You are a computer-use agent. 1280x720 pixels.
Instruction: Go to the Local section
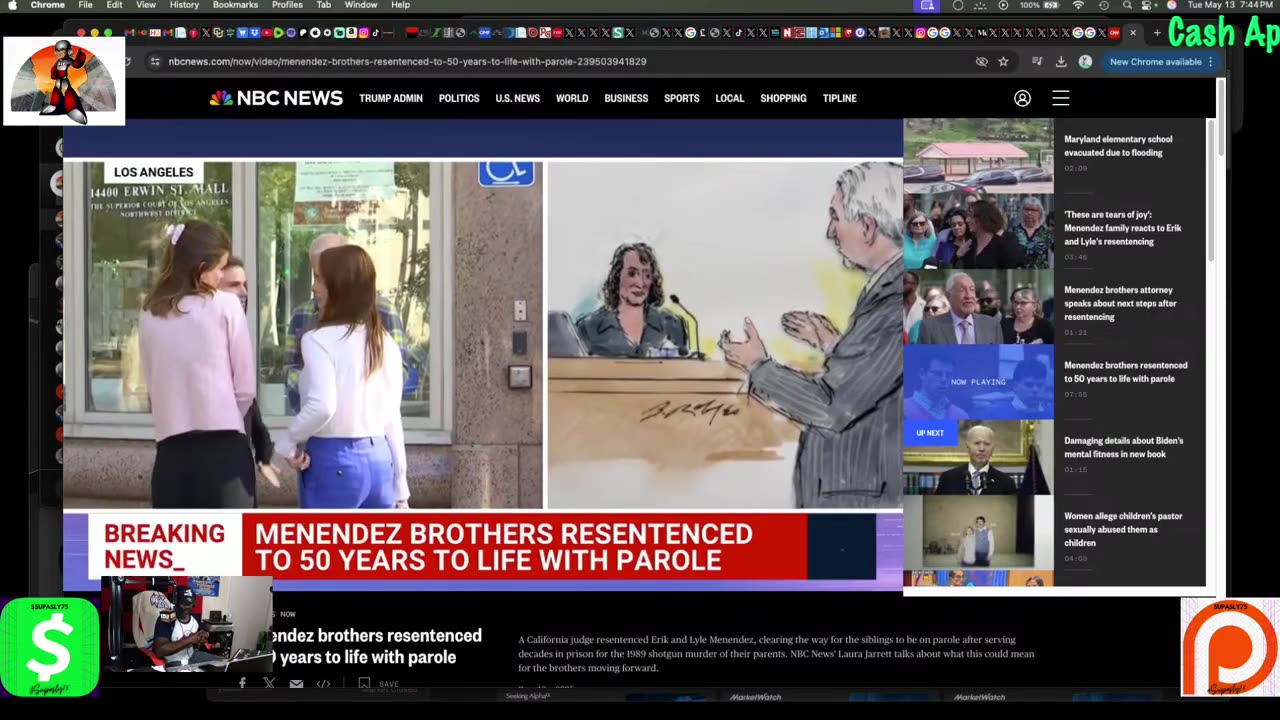click(x=730, y=98)
